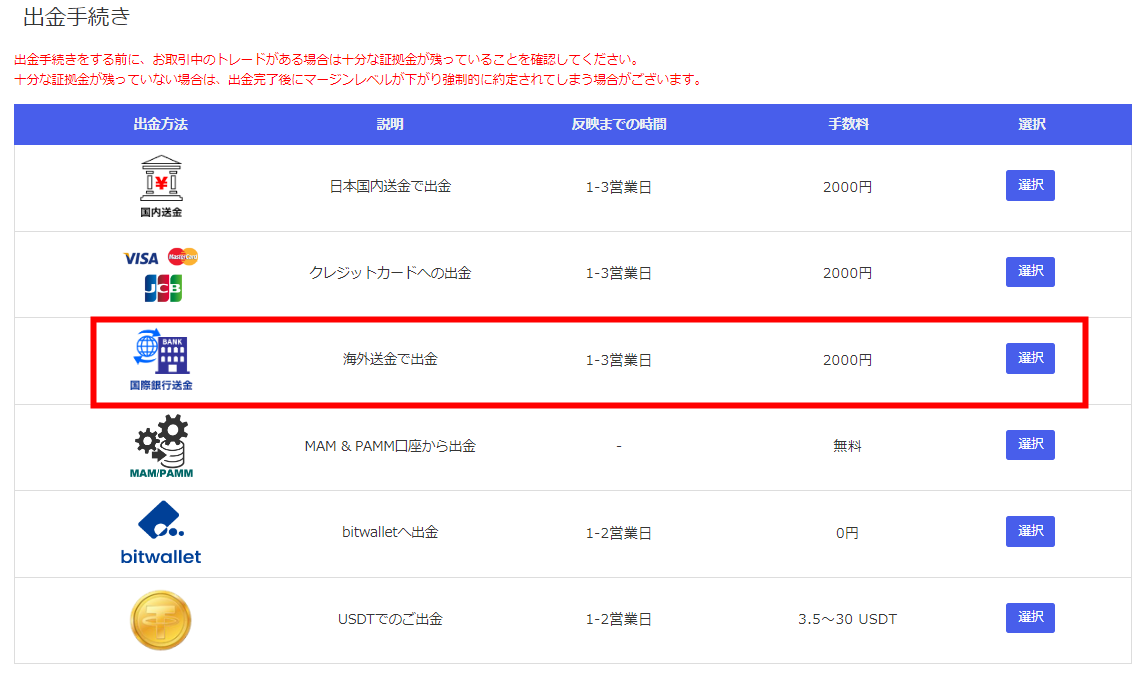Click 1-3営業日 in the credit card row
Screen dimensions: 1144x684
619,273
